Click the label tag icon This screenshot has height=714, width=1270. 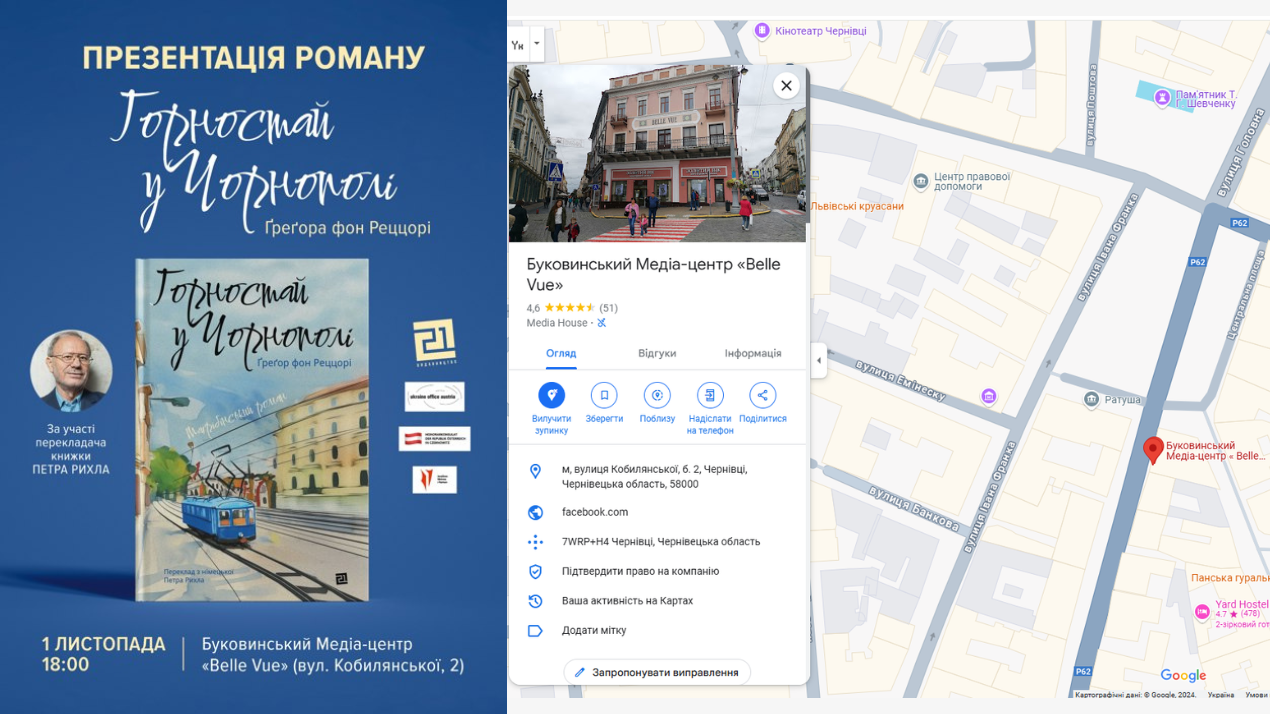pos(535,631)
